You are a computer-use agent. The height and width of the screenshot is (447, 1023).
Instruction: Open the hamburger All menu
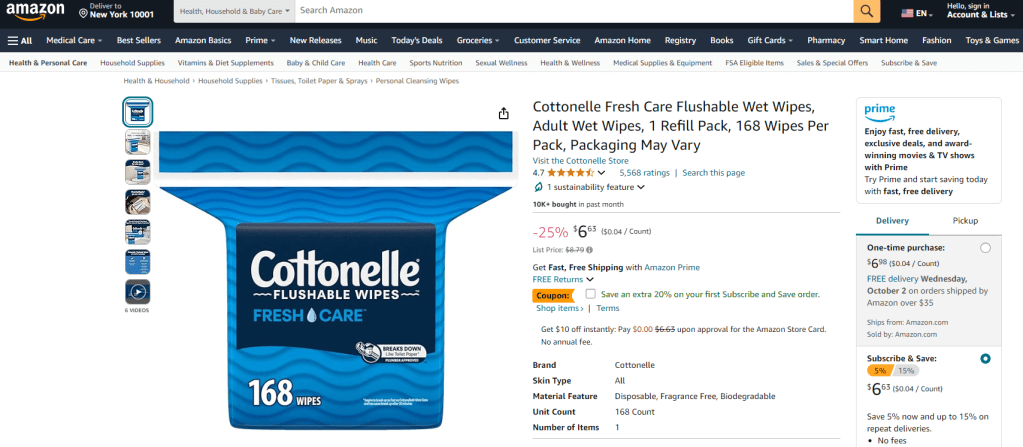[20, 40]
